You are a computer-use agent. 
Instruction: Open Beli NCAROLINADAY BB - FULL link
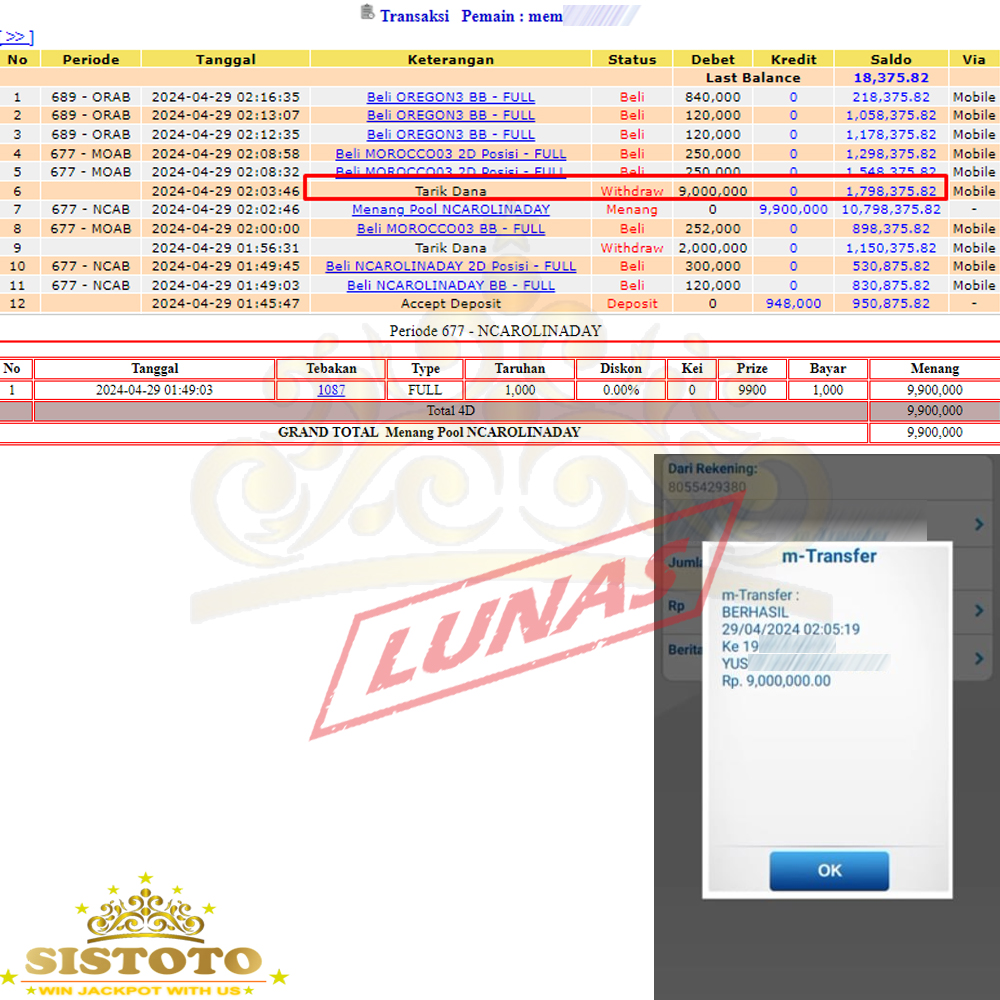(x=450, y=286)
